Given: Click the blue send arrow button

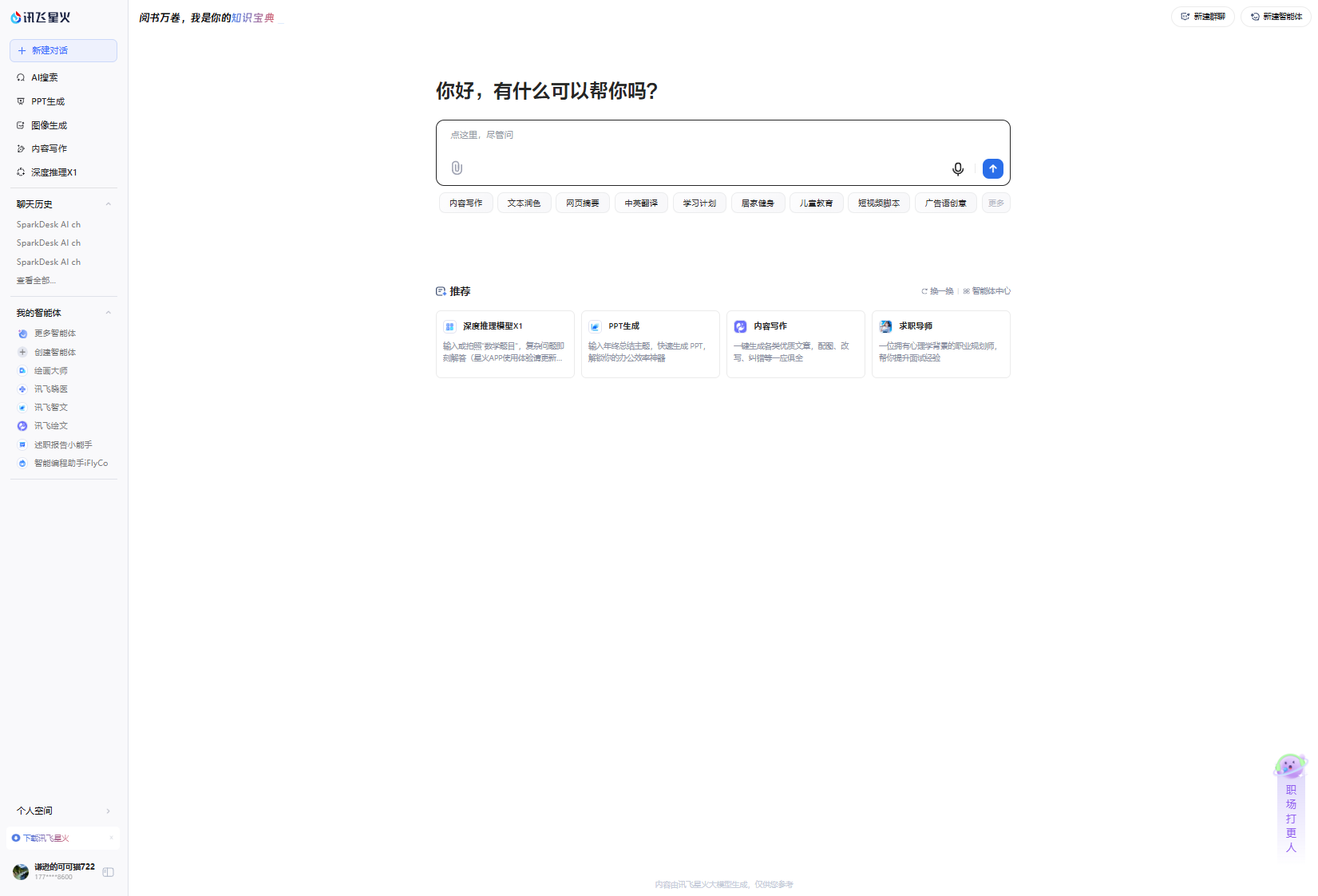Looking at the screenshot, I should click(993, 168).
